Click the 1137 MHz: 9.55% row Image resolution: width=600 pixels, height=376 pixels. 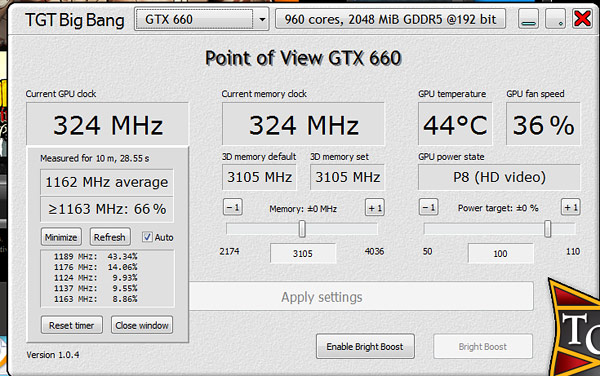[96, 288]
